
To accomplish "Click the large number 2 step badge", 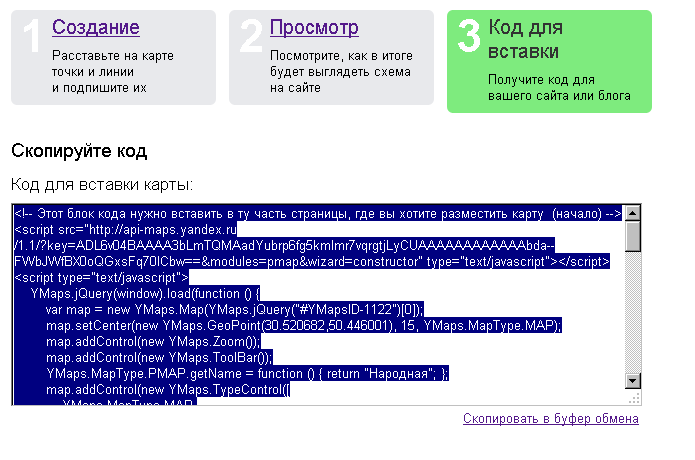I will 251,35.
